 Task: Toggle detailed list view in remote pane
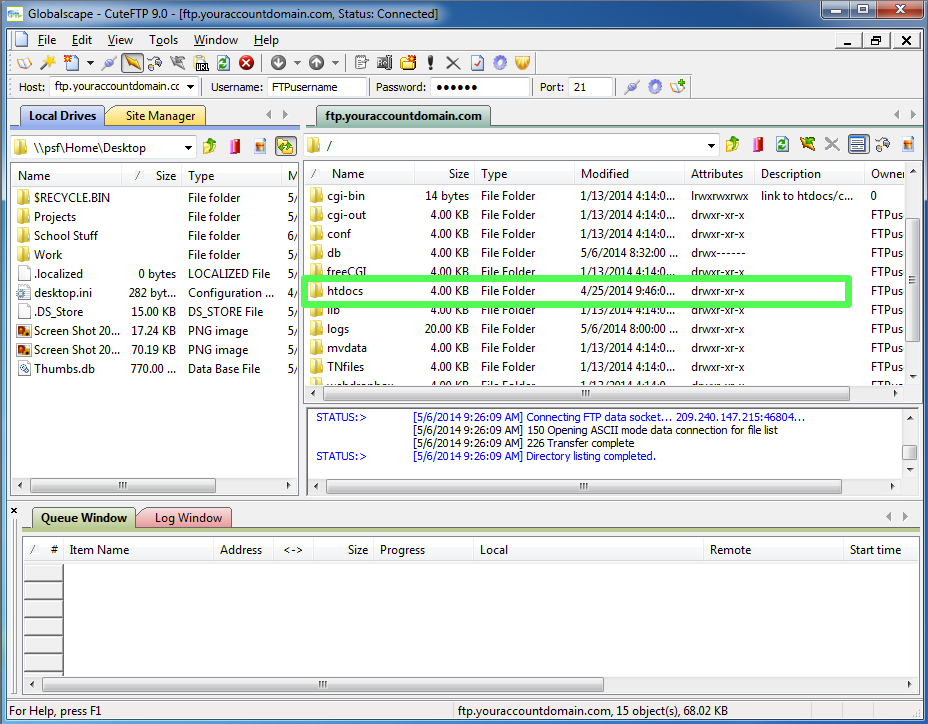click(x=858, y=144)
